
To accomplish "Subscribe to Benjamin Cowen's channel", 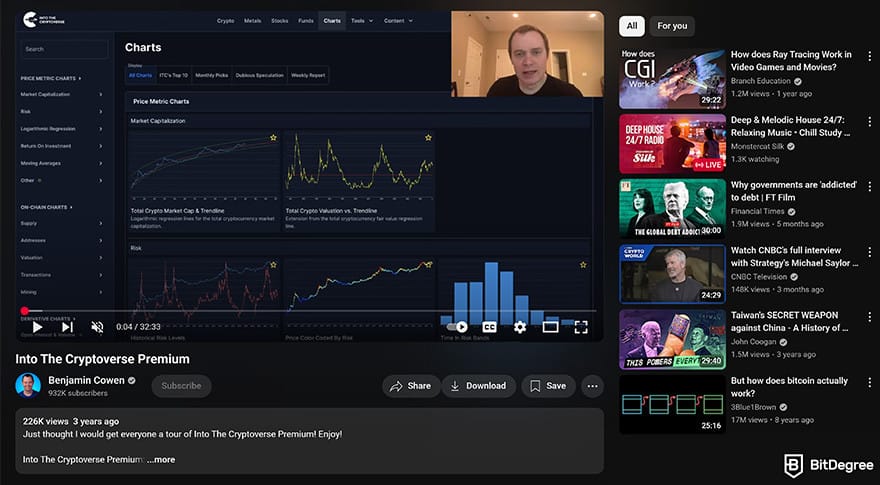I will [181, 386].
